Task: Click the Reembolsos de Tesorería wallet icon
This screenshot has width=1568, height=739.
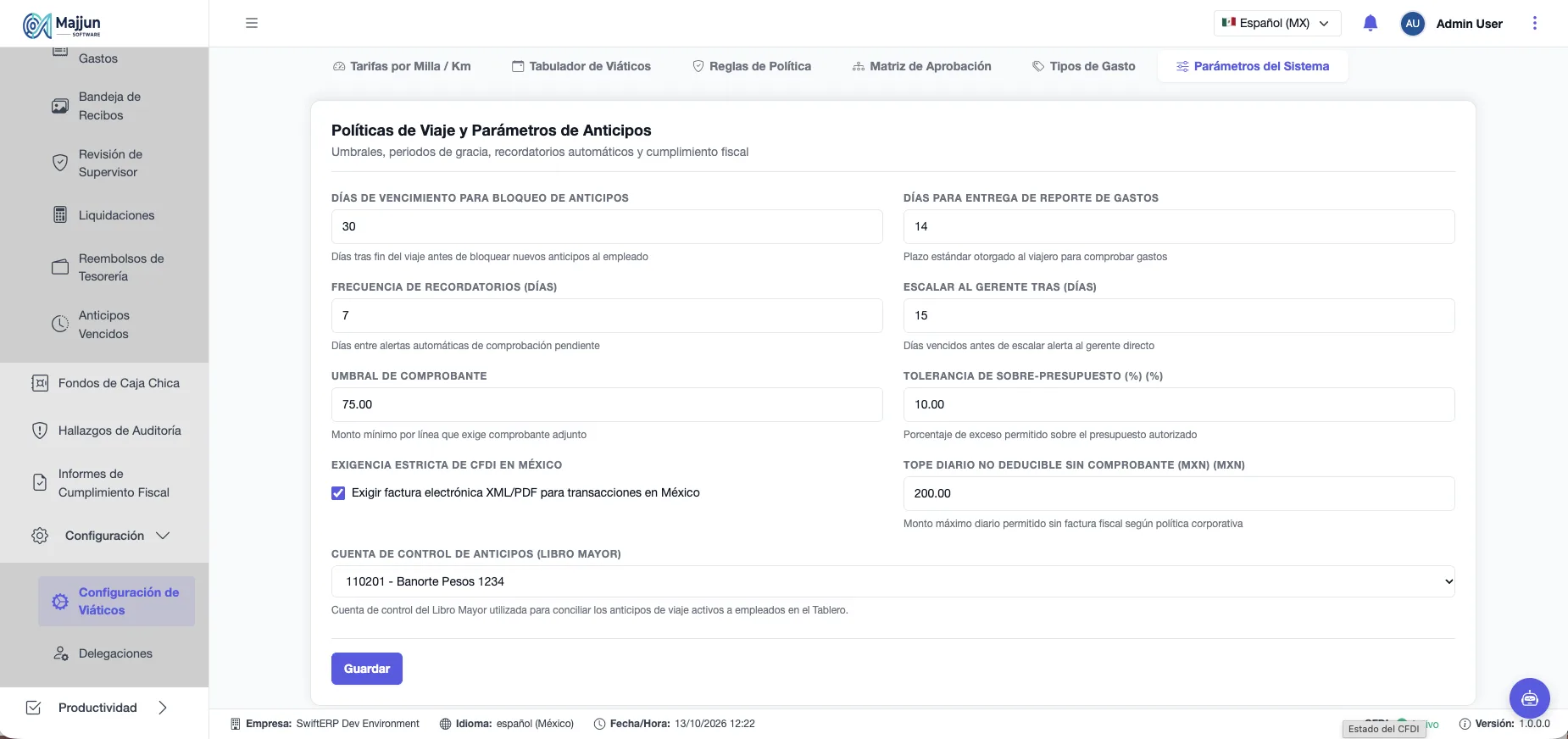Action: coord(60,267)
